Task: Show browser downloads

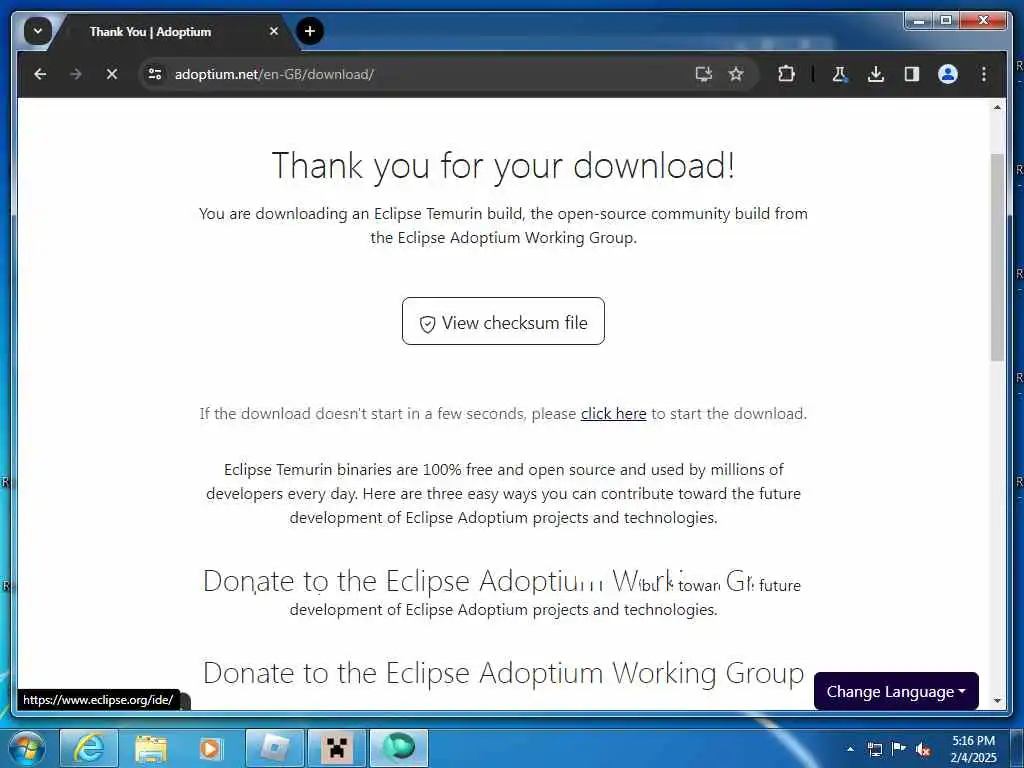Action: click(x=876, y=74)
